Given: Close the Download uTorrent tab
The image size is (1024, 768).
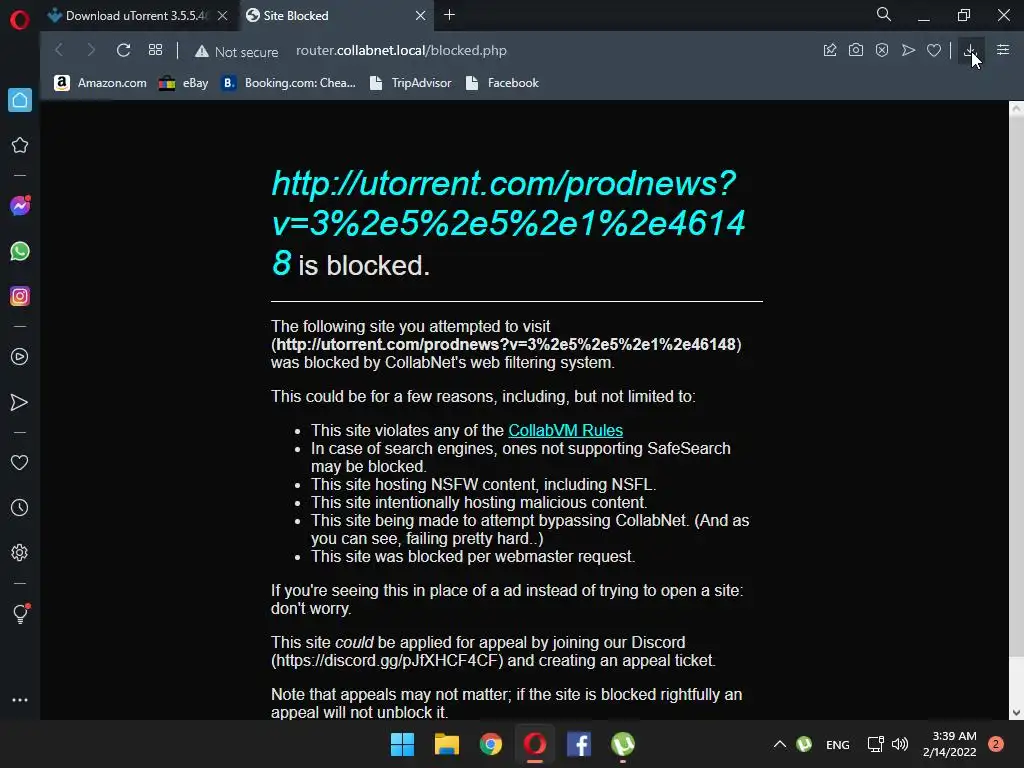Looking at the screenshot, I should click(223, 16).
